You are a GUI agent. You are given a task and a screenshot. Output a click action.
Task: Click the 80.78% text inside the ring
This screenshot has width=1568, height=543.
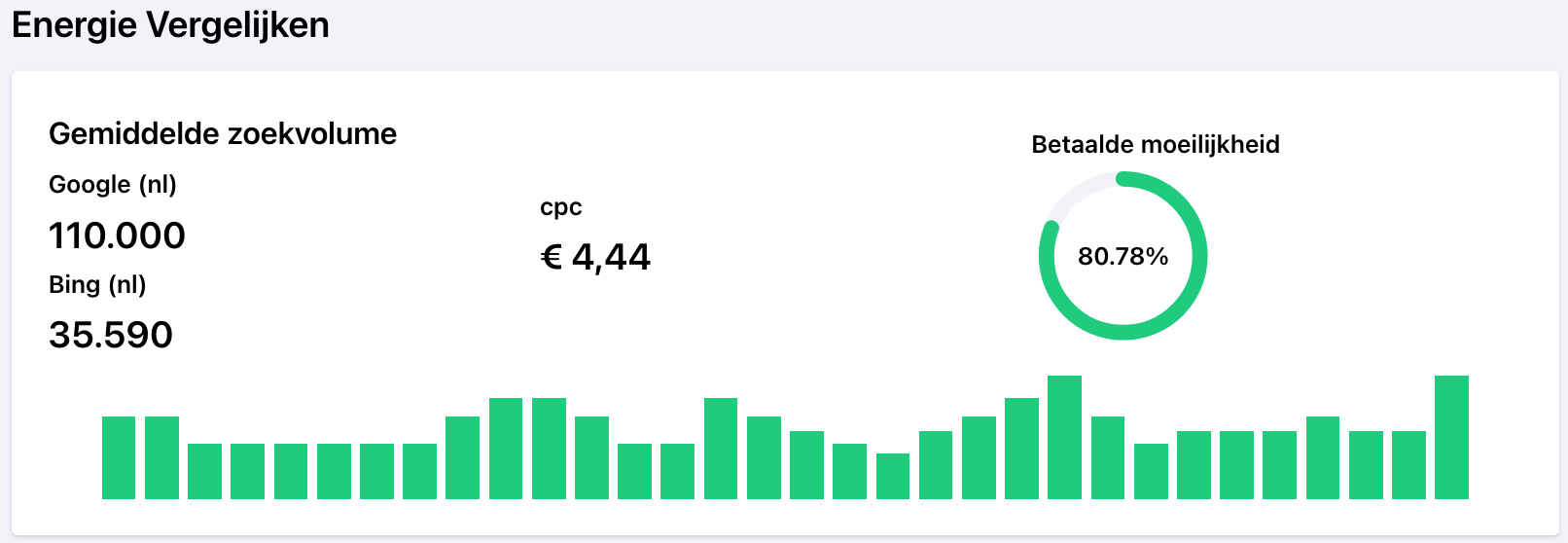coord(1123,256)
